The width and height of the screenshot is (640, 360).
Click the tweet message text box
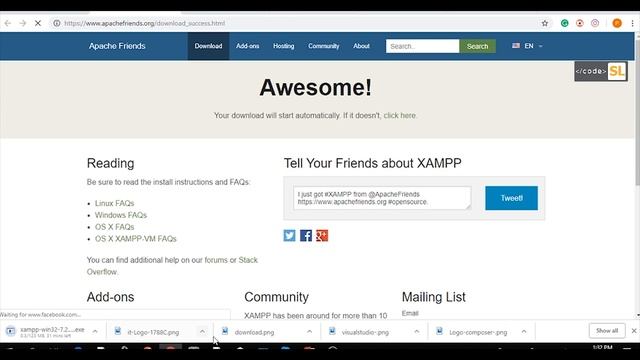pos(382,198)
